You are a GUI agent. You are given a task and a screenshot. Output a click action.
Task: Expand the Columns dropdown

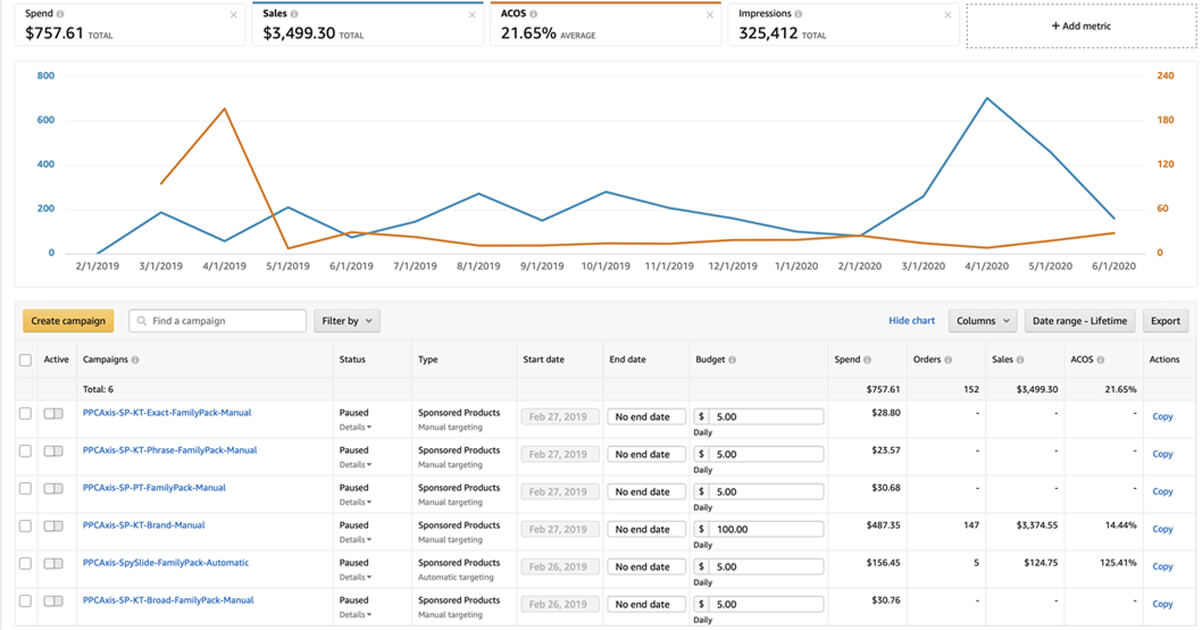(x=982, y=321)
